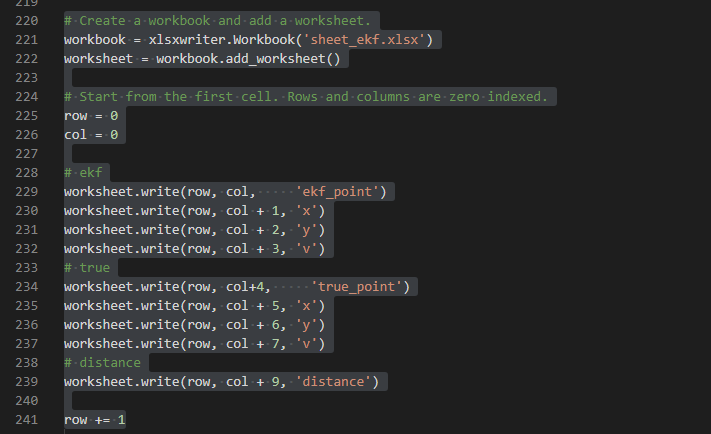Click the comment 'Create a workbook and add a worksheet'

(217, 21)
